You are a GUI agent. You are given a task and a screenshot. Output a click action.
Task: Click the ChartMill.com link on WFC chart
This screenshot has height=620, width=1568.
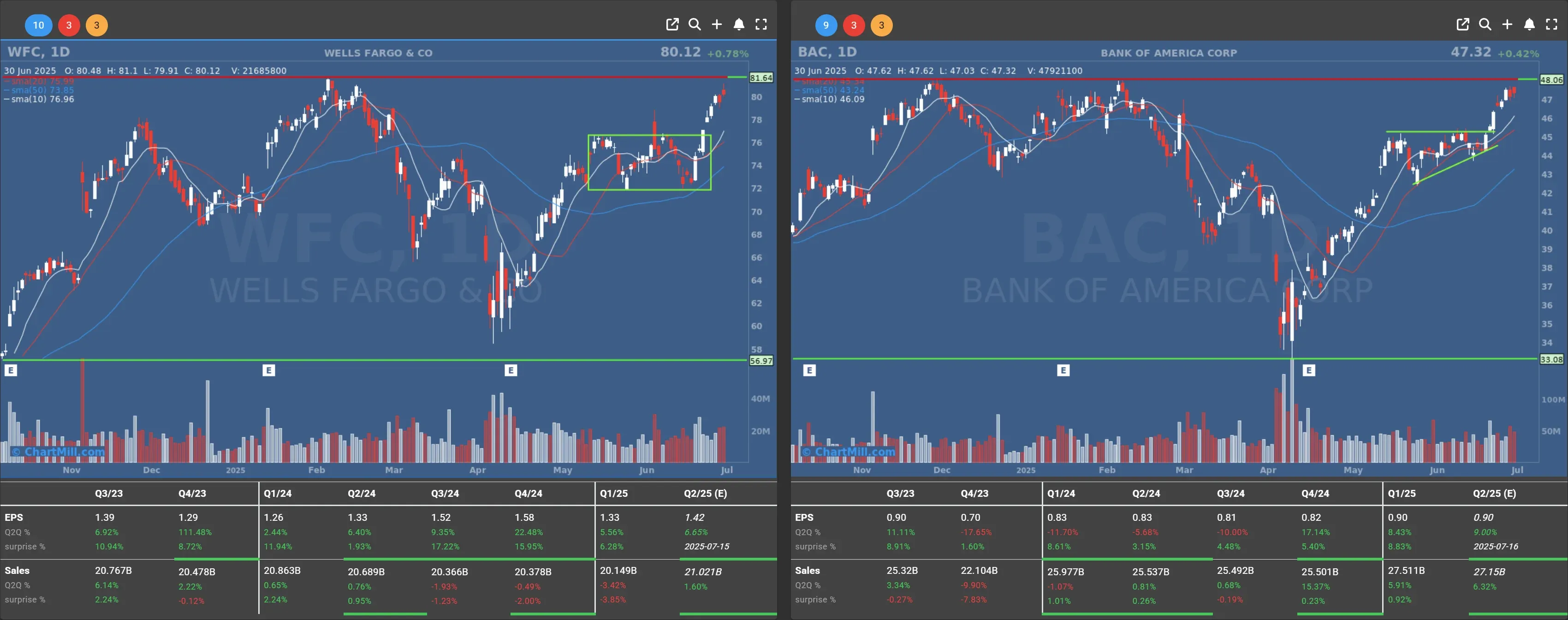coord(59,452)
